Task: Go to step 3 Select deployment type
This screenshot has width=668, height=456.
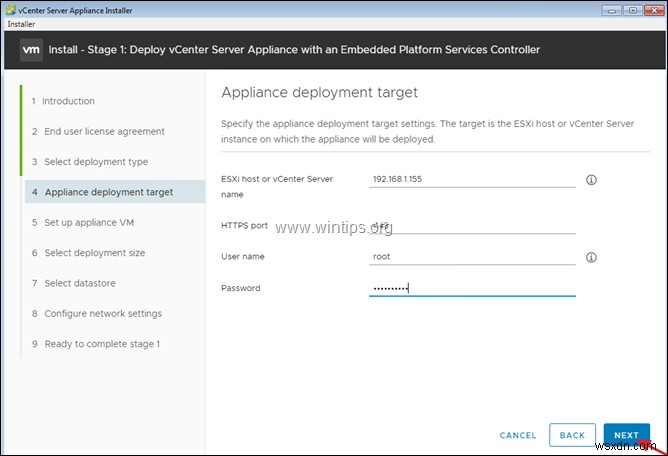Action: [90, 162]
